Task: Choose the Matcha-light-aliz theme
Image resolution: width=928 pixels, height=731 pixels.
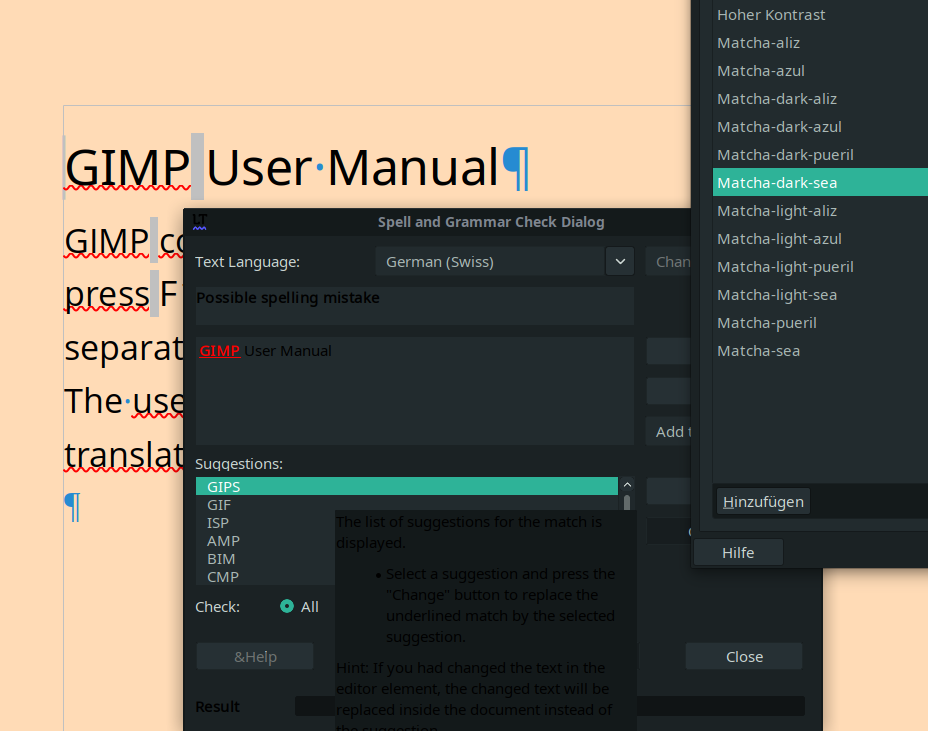Action: 777,211
